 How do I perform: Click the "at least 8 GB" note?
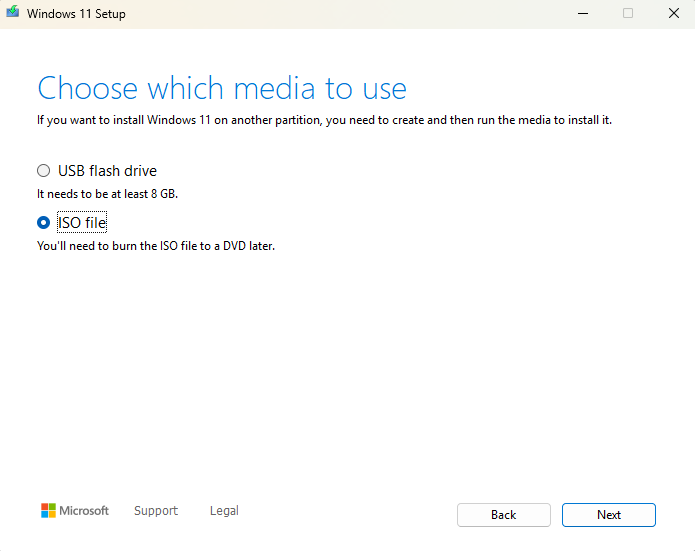107,193
